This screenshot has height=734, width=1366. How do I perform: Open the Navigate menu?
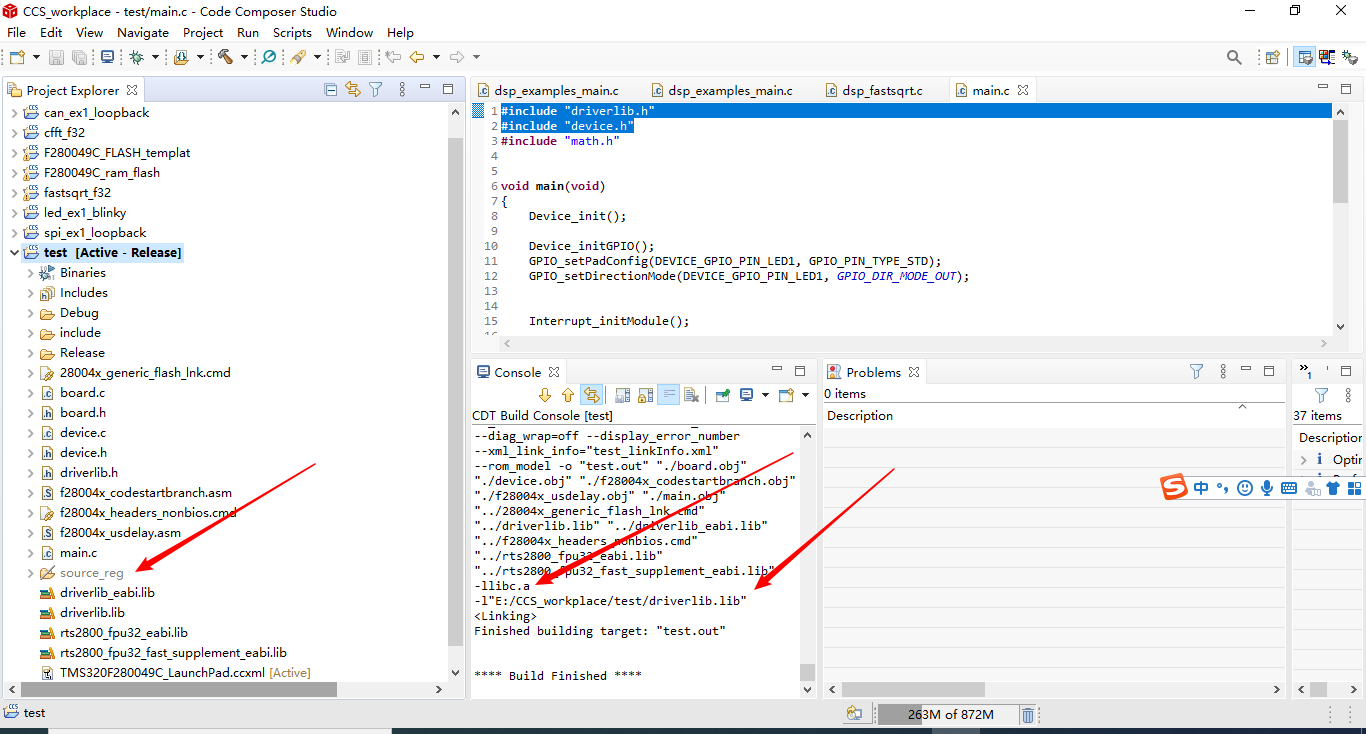[143, 32]
